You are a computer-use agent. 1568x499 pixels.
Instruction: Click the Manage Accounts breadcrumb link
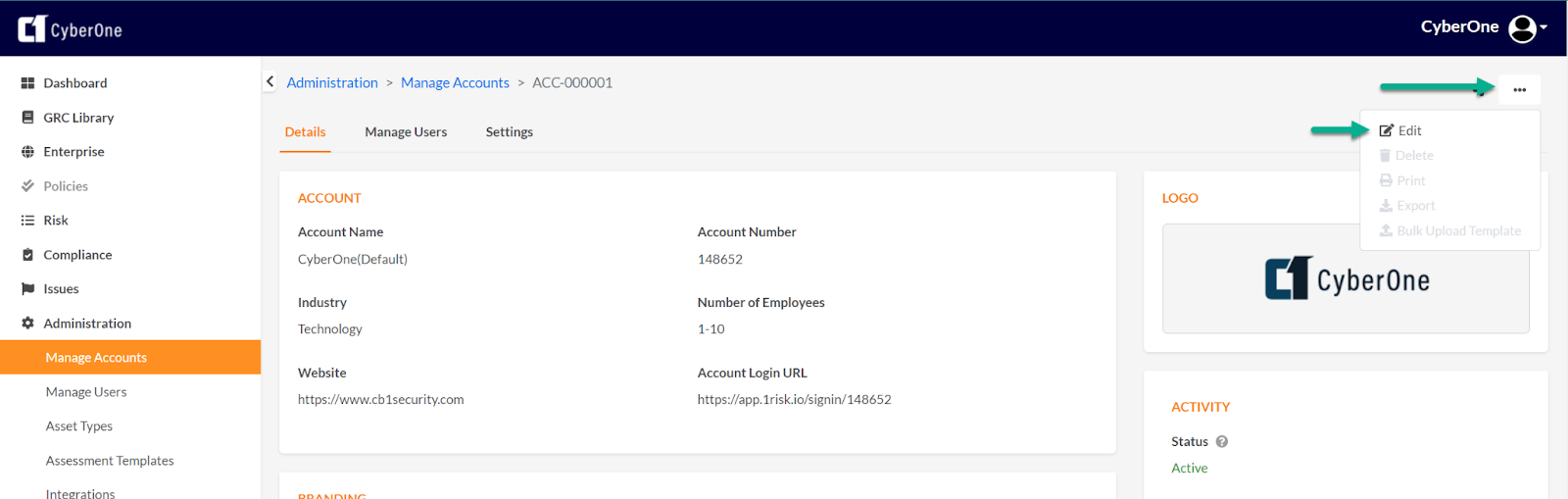(x=455, y=82)
